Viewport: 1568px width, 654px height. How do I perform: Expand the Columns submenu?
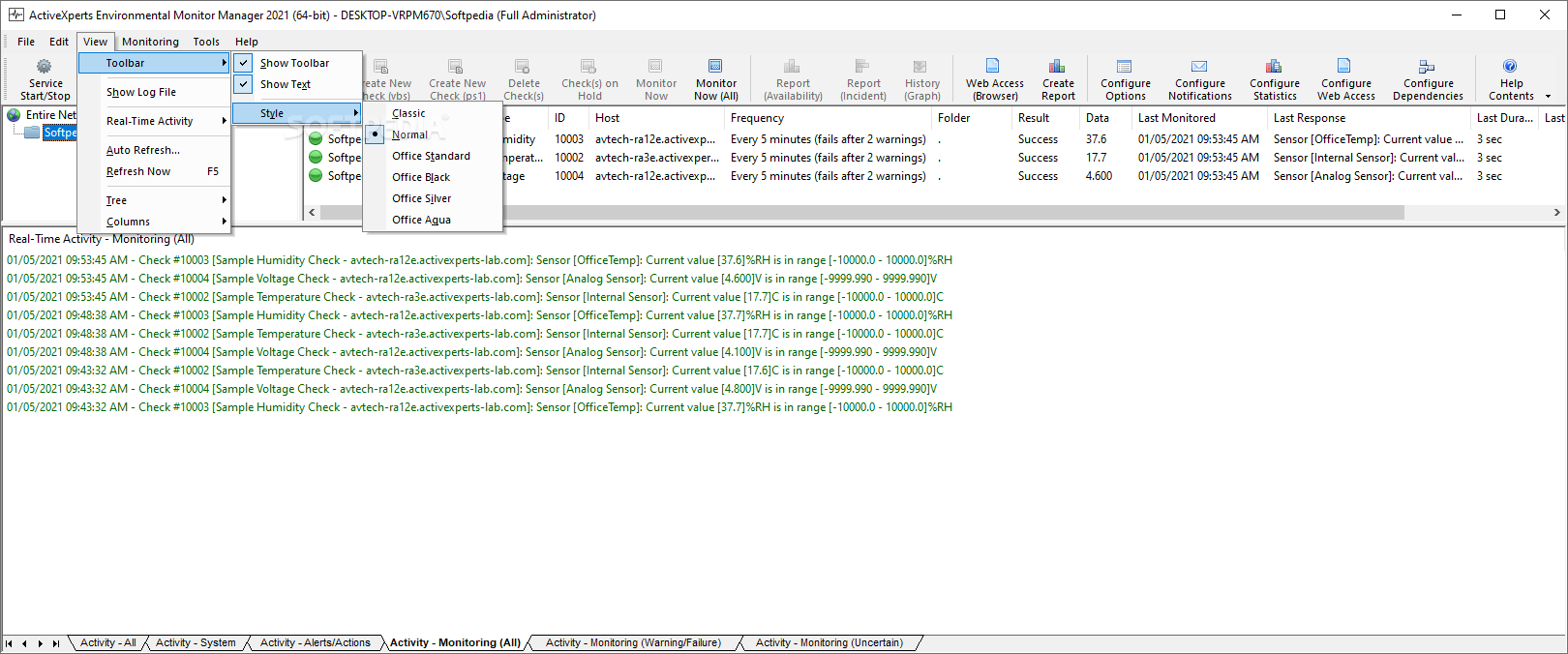[154, 222]
